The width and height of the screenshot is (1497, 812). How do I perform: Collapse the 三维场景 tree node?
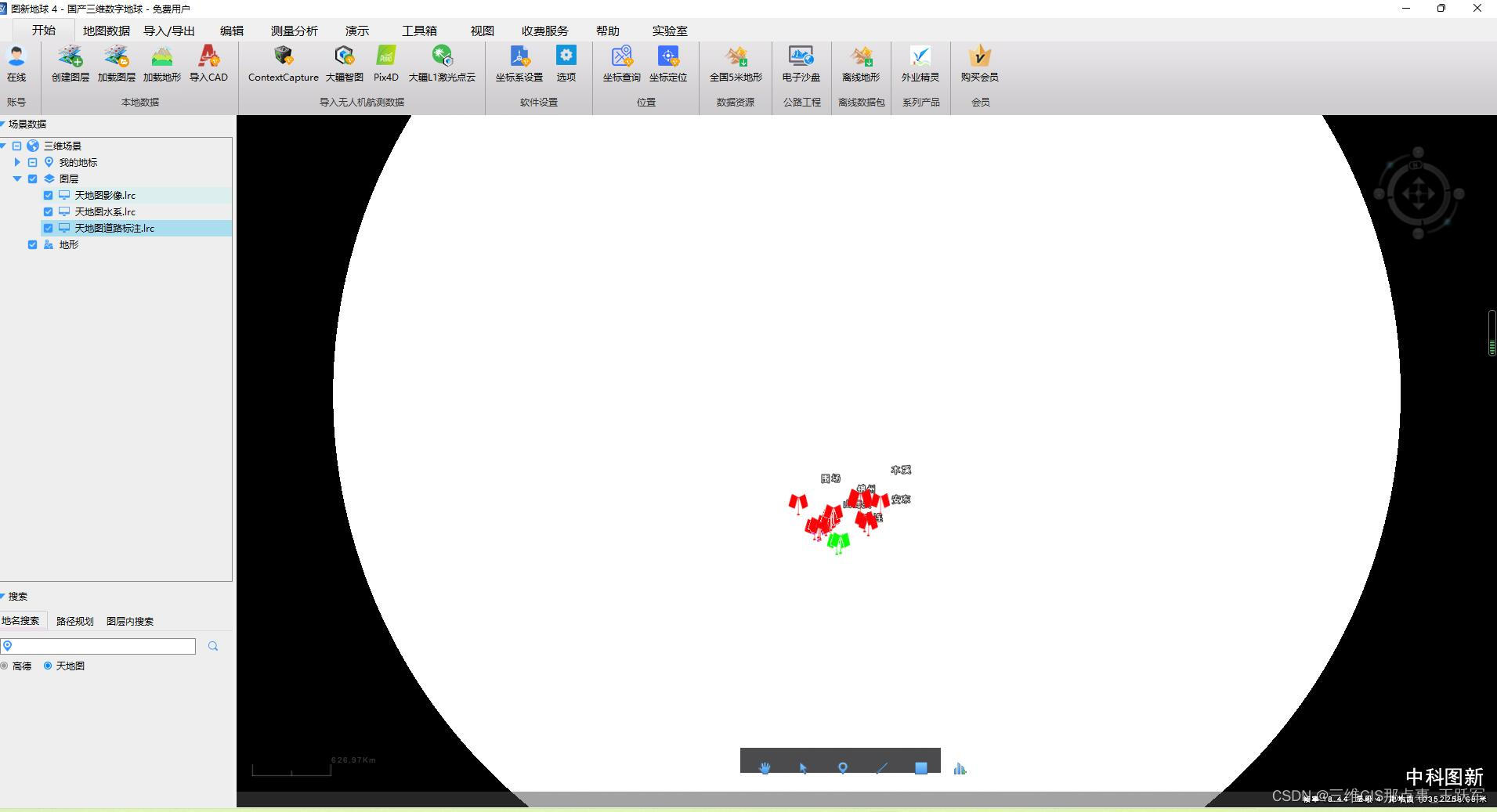pyautogui.click(x=3, y=146)
